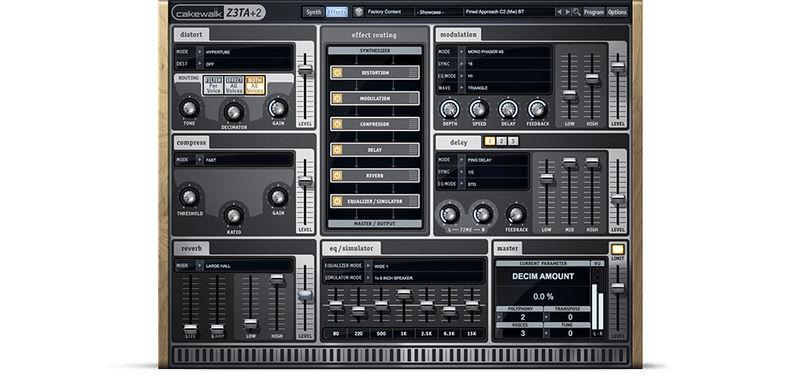Viewport: 800px width, 386px height.
Task: Open the preset search magnifier icon
Action: (576, 12)
